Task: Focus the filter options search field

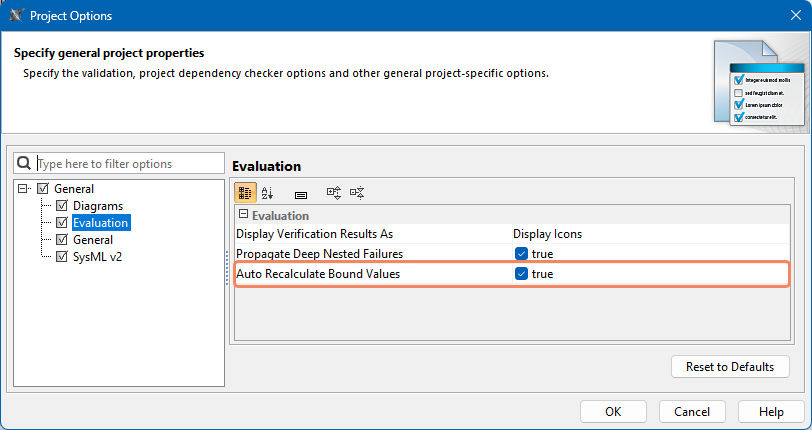Action: [128, 163]
